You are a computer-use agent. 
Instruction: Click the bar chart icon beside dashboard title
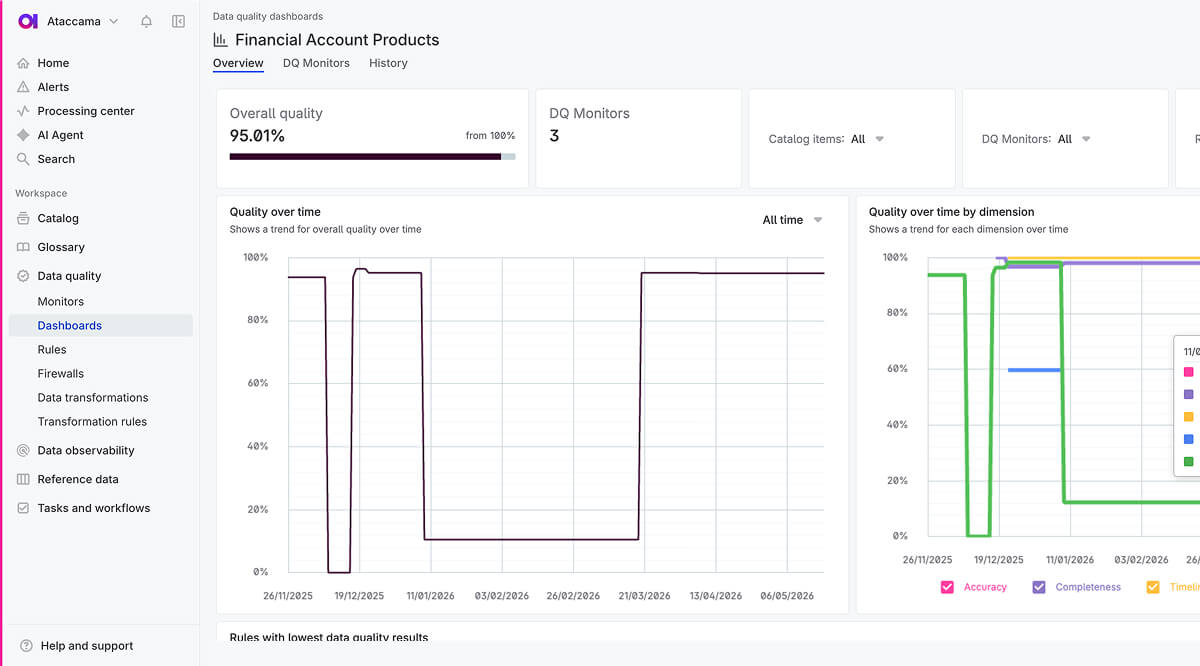tap(220, 40)
